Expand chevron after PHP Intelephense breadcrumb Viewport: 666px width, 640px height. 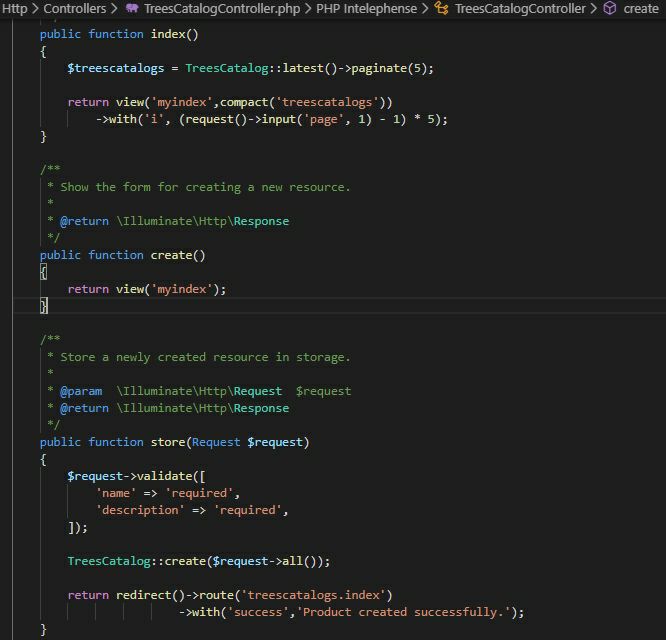point(425,8)
